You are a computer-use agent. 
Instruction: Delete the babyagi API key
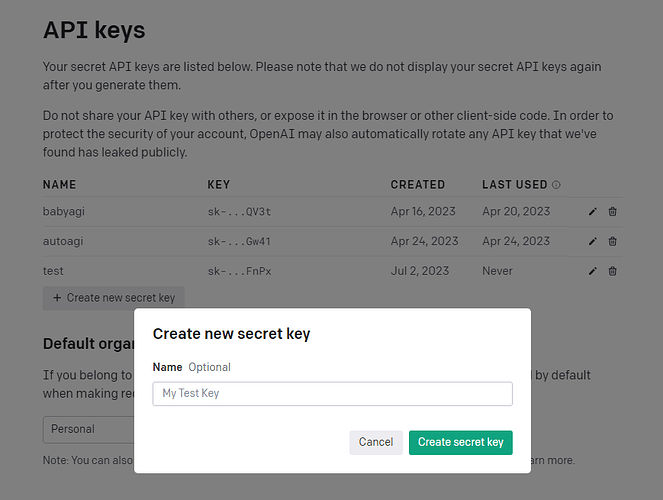[x=613, y=212]
